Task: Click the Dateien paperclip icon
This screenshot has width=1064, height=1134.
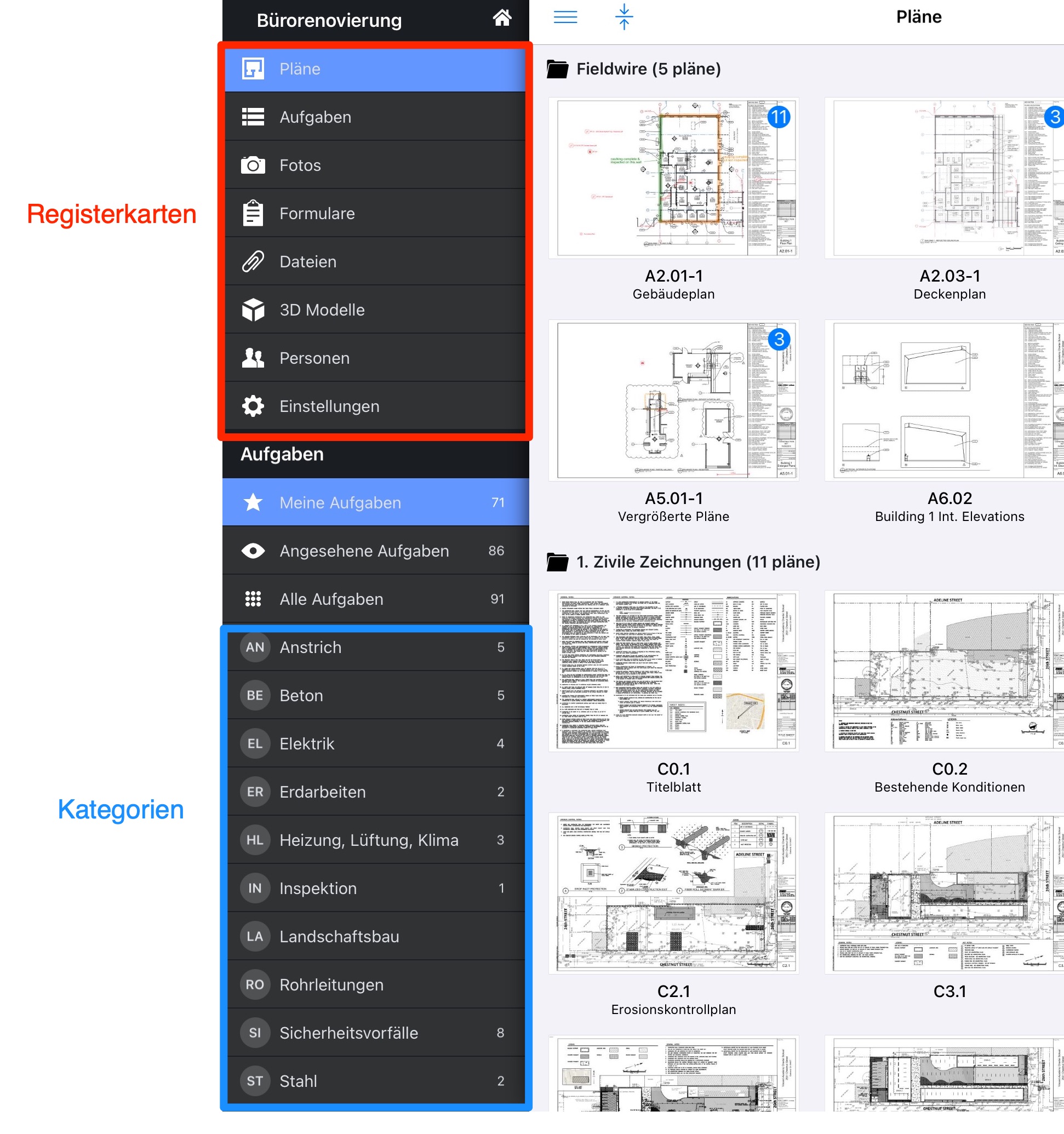Action: (253, 262)
